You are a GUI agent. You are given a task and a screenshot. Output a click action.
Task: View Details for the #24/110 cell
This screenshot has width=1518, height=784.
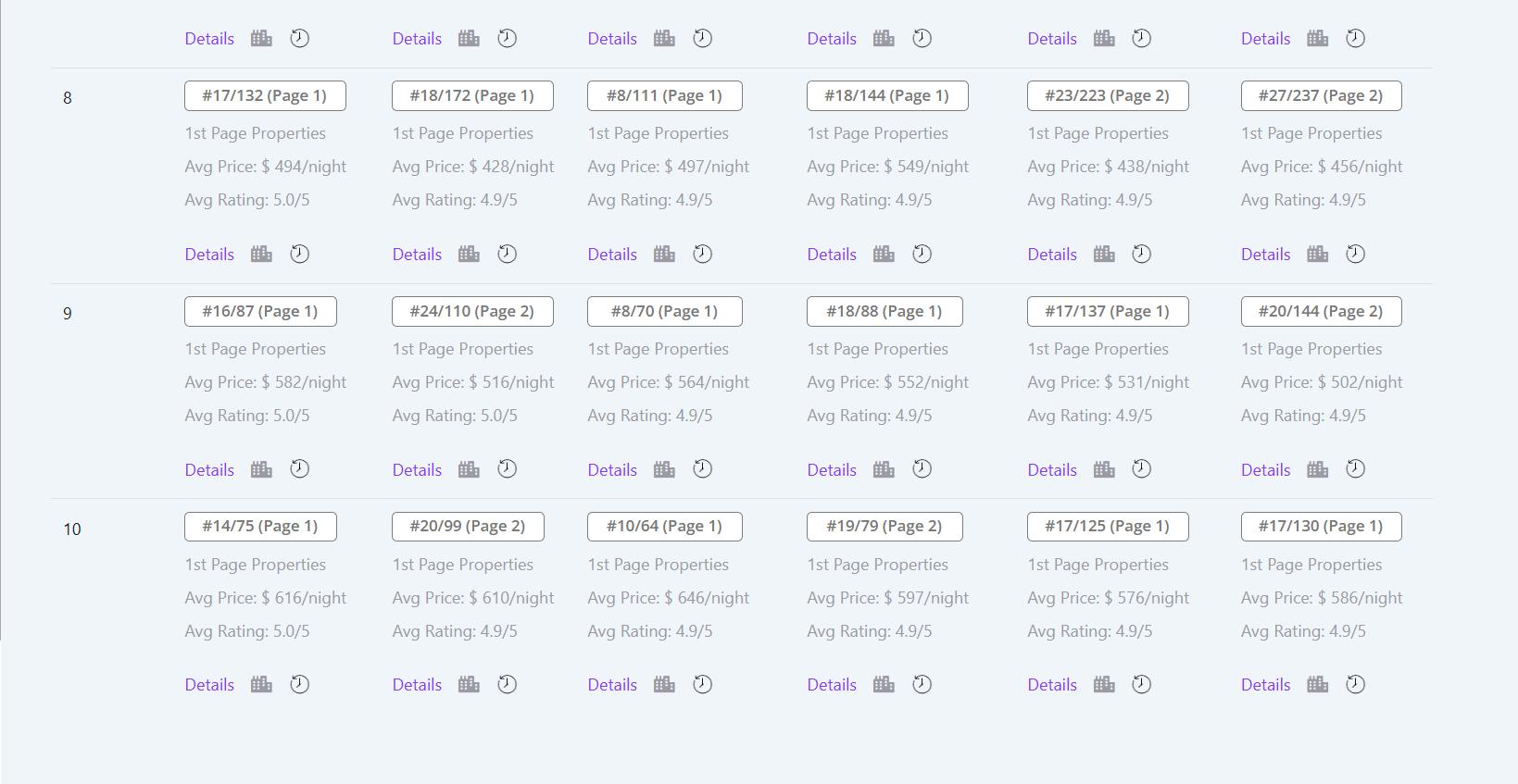(417, 469)
